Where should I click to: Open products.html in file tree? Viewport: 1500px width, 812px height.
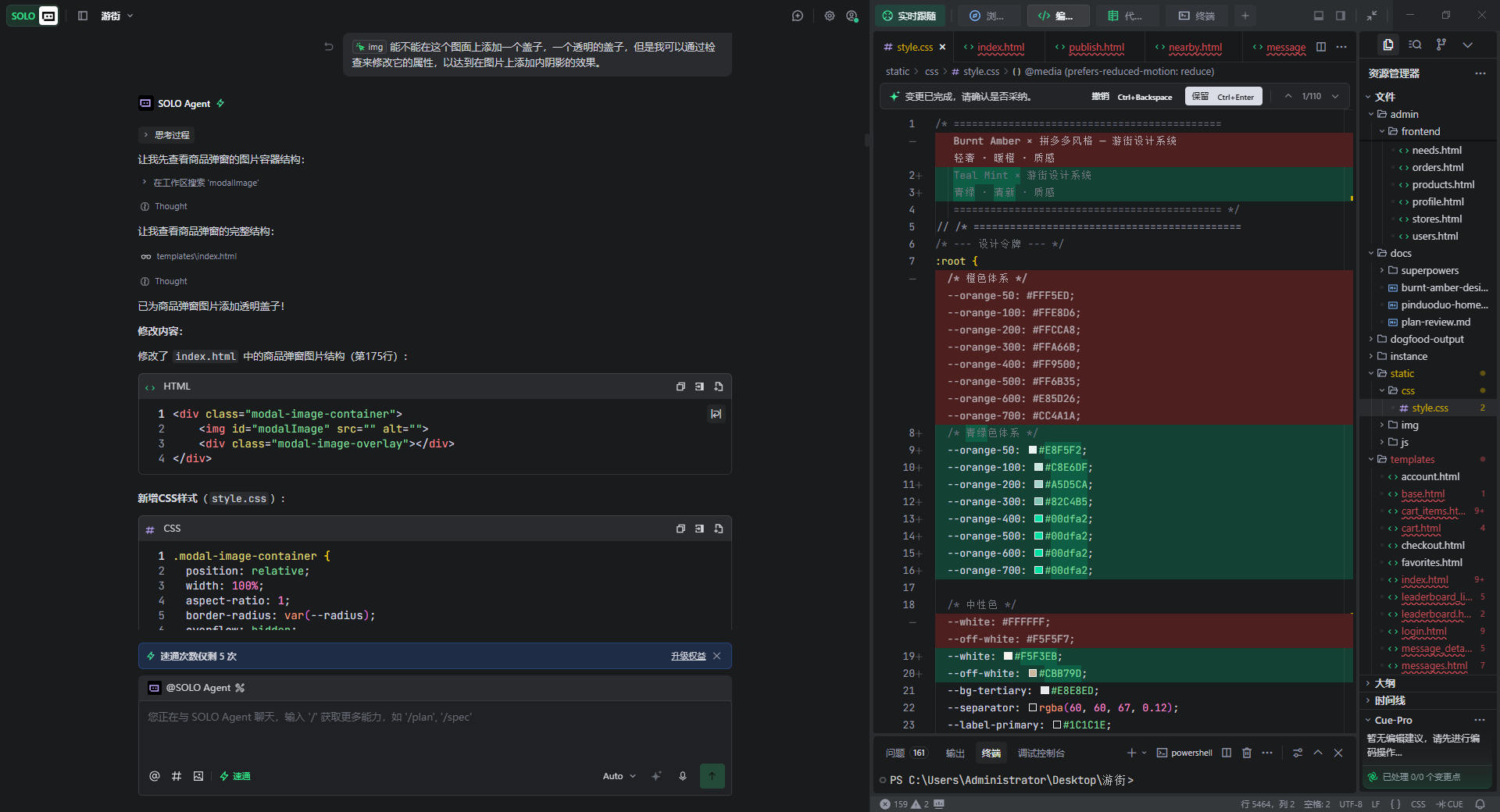tap(1442, 184)
